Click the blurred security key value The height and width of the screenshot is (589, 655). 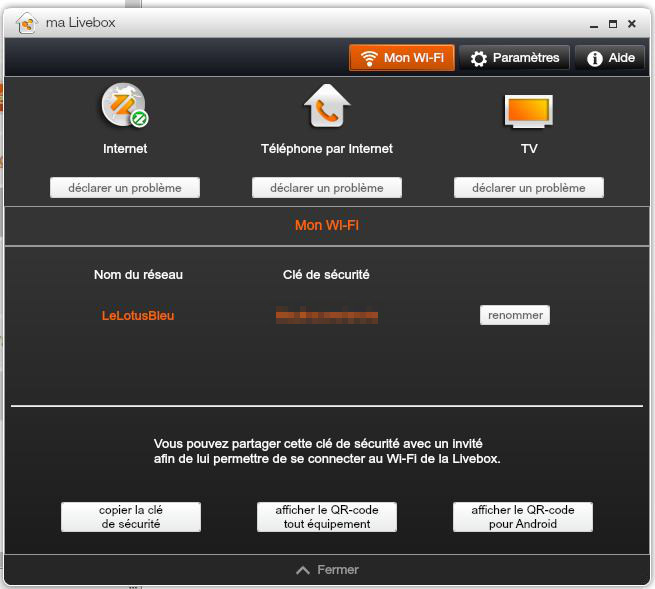pos(327,315)
